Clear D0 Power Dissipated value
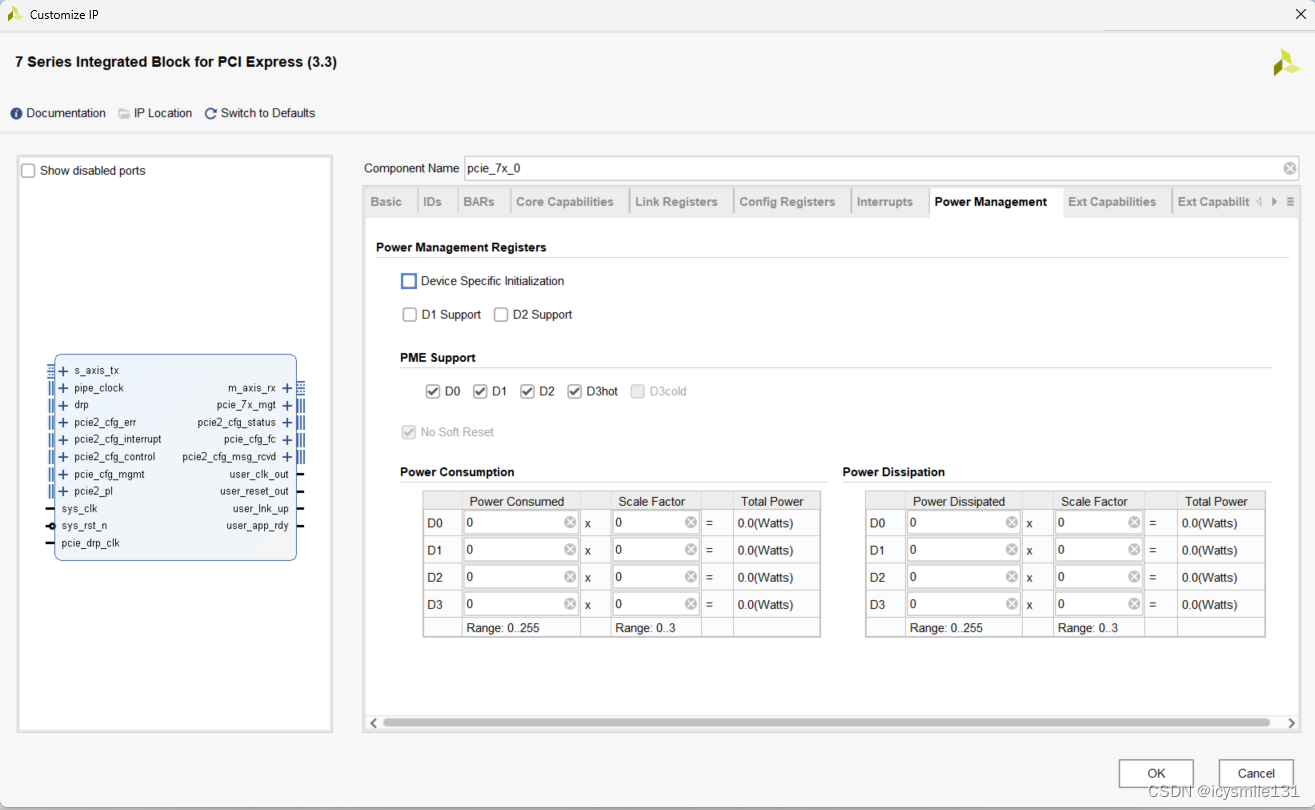 pos(1013,523)
